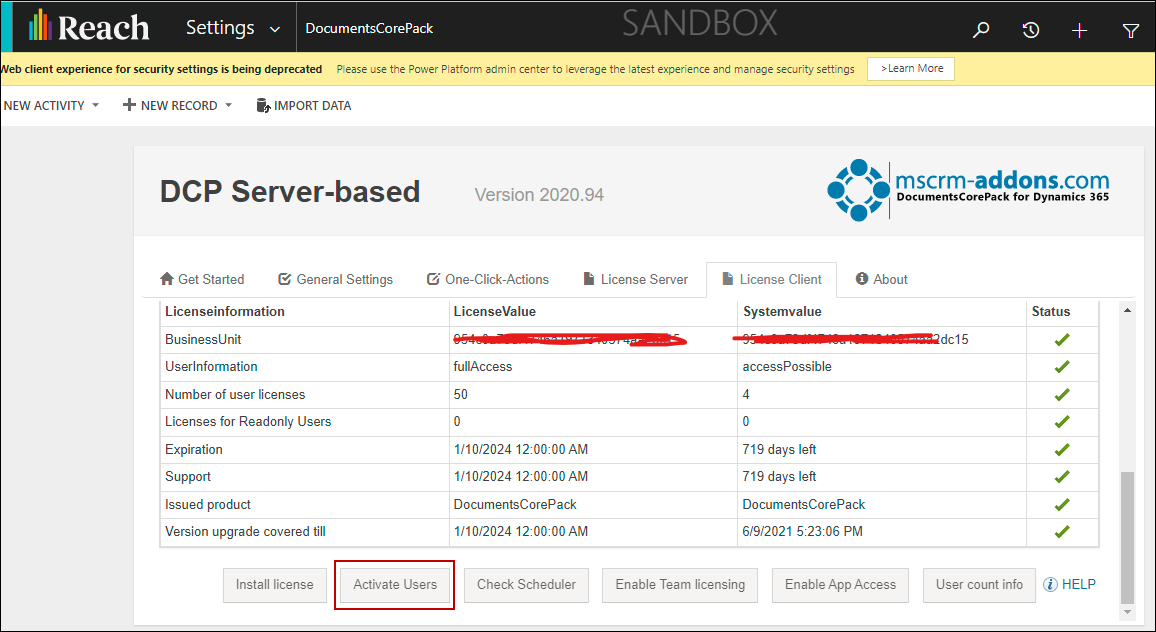Click Enable Team licensing button
The image size is (1156, 632).
click(680, 585)
